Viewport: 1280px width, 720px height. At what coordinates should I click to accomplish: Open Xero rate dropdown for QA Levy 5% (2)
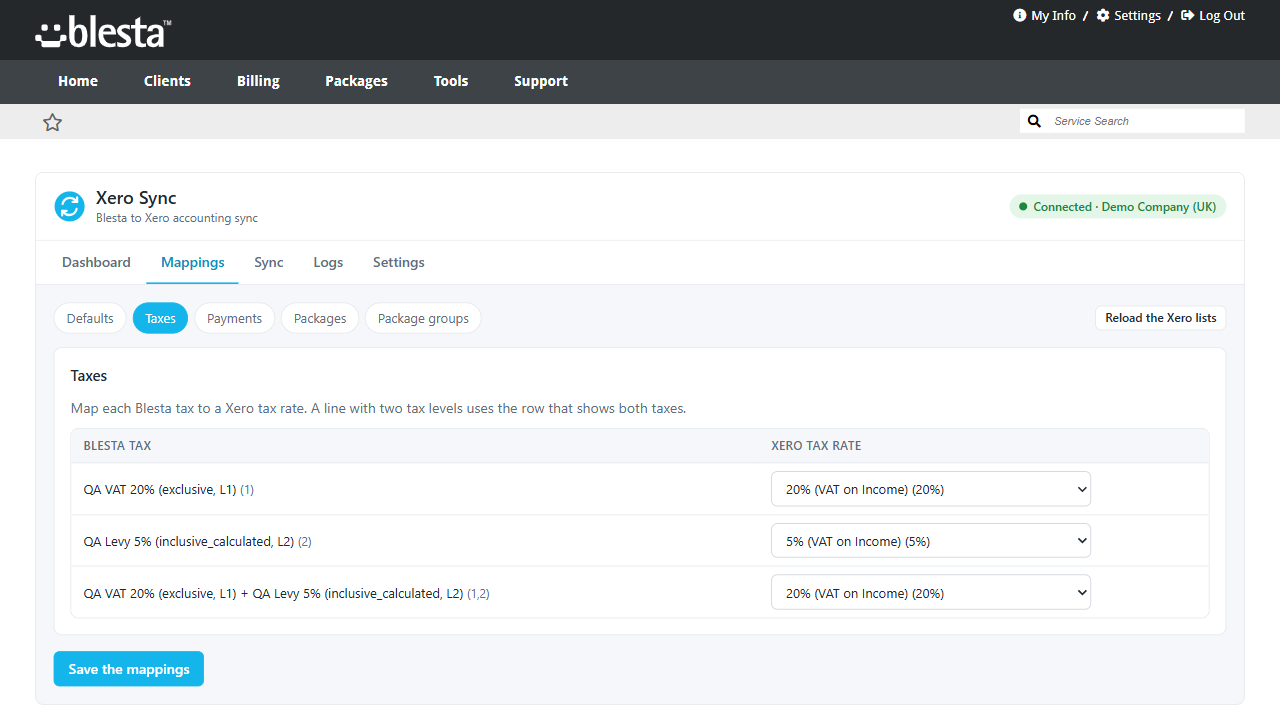coord(931,541)
